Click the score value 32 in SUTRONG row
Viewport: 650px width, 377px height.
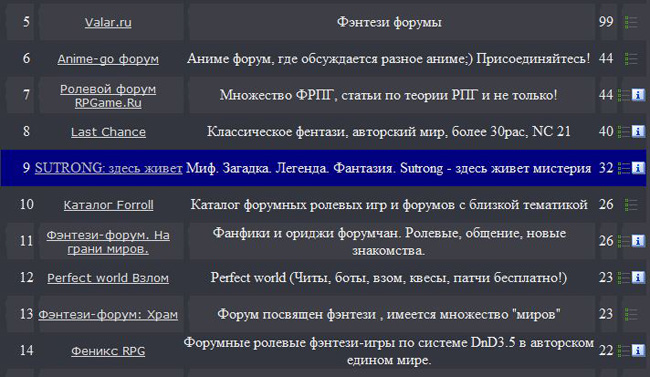pos(606,168)
